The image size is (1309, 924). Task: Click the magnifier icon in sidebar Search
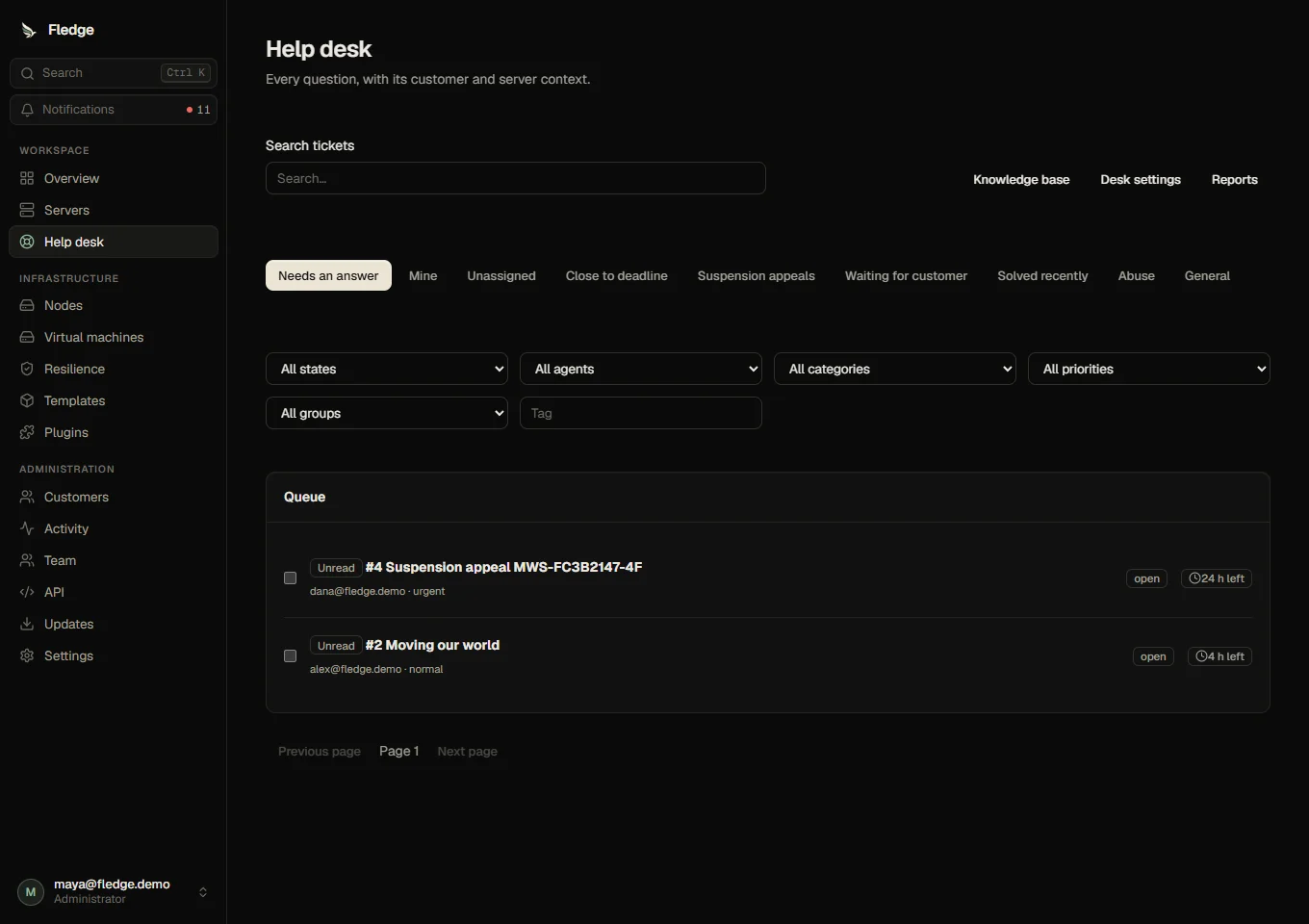pyautogui.click(x=27, y=73)
